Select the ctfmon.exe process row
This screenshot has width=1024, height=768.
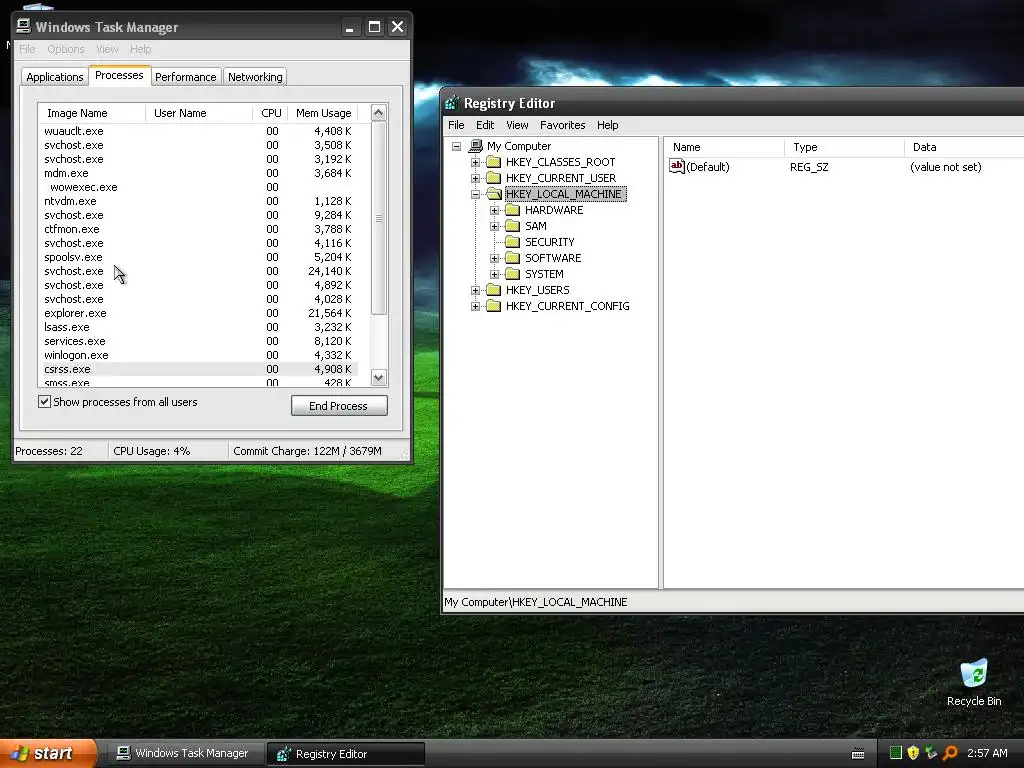[199, 229]
